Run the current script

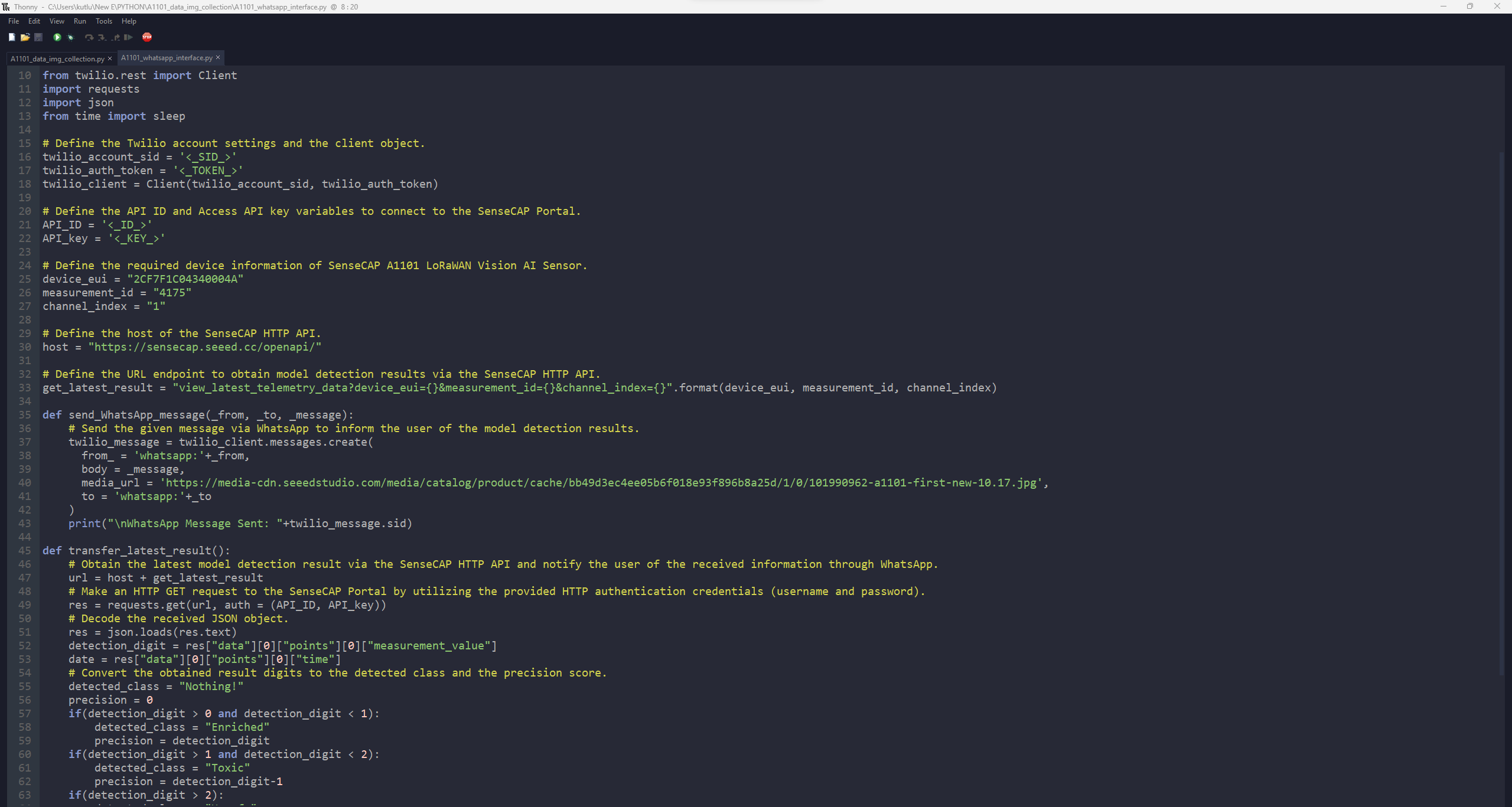click(57, 37)
